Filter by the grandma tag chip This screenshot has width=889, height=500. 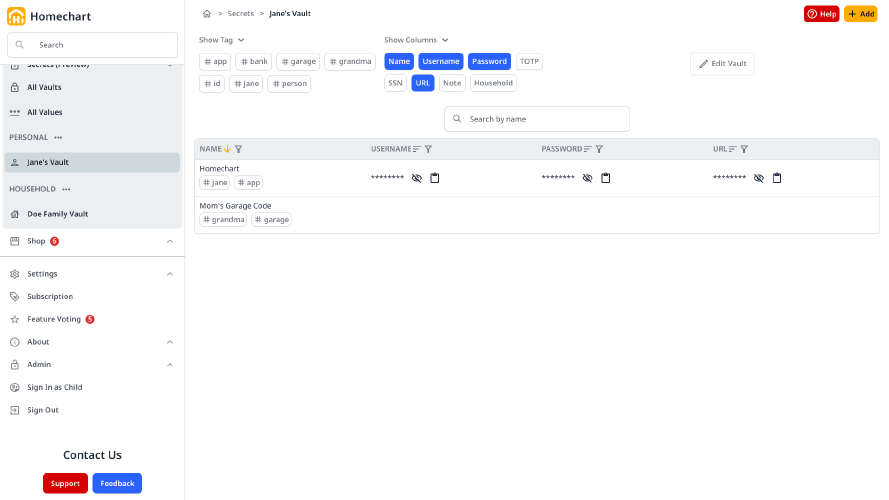click(350, 61)
